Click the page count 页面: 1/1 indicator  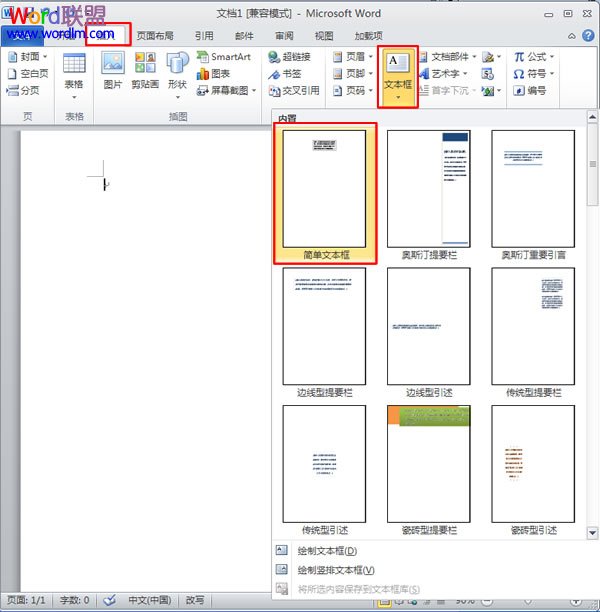[26, 600]
